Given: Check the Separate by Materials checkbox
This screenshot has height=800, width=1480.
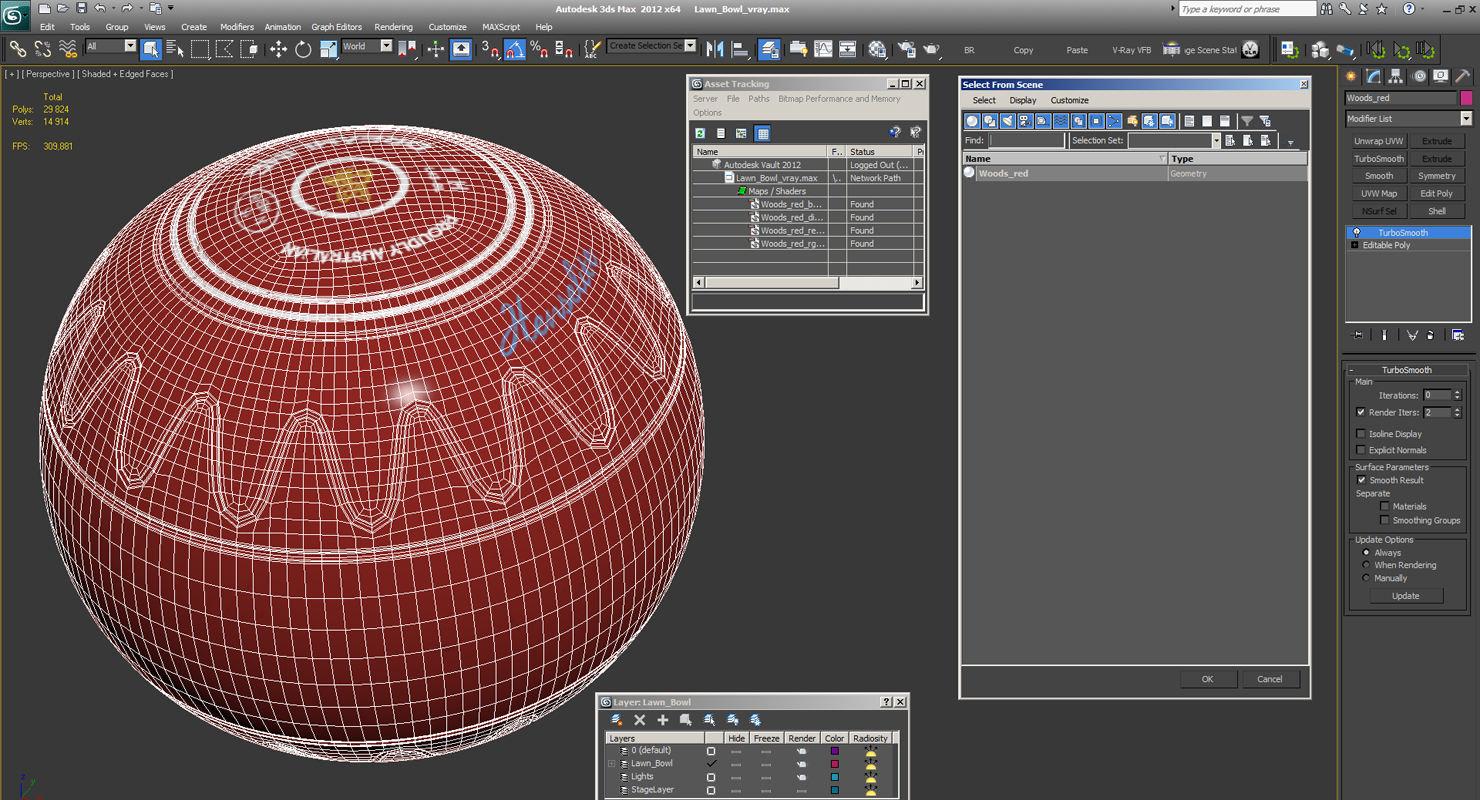Looking at the screenshot, I should [x=1384, y=506].
